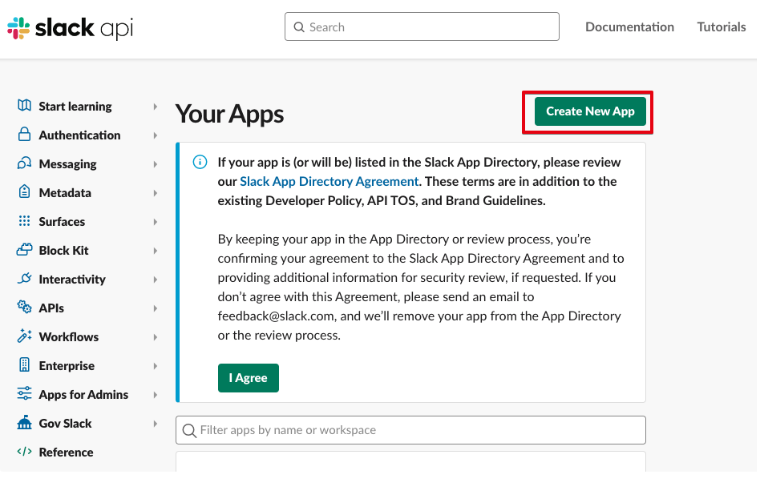Select Enterprise in sidebar
The height and width of the screenshot is (478, 757).
67,366
